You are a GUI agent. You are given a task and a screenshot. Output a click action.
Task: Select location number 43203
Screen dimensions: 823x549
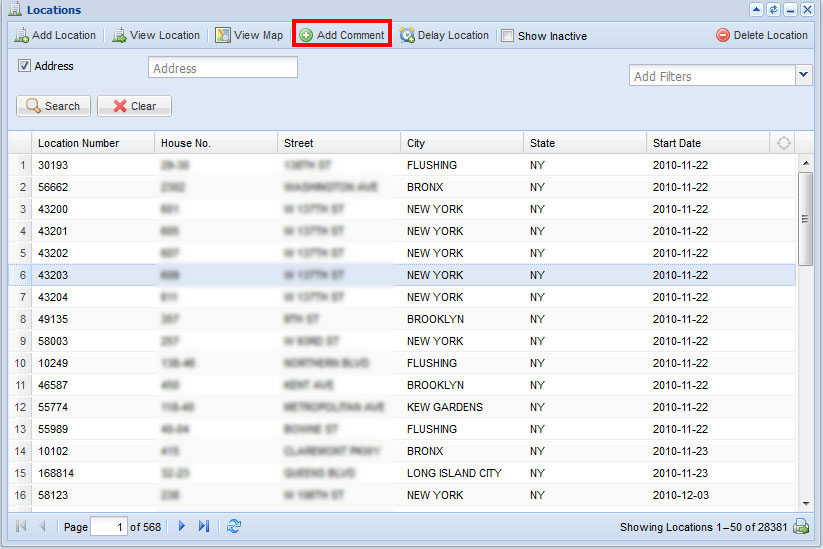53,276
